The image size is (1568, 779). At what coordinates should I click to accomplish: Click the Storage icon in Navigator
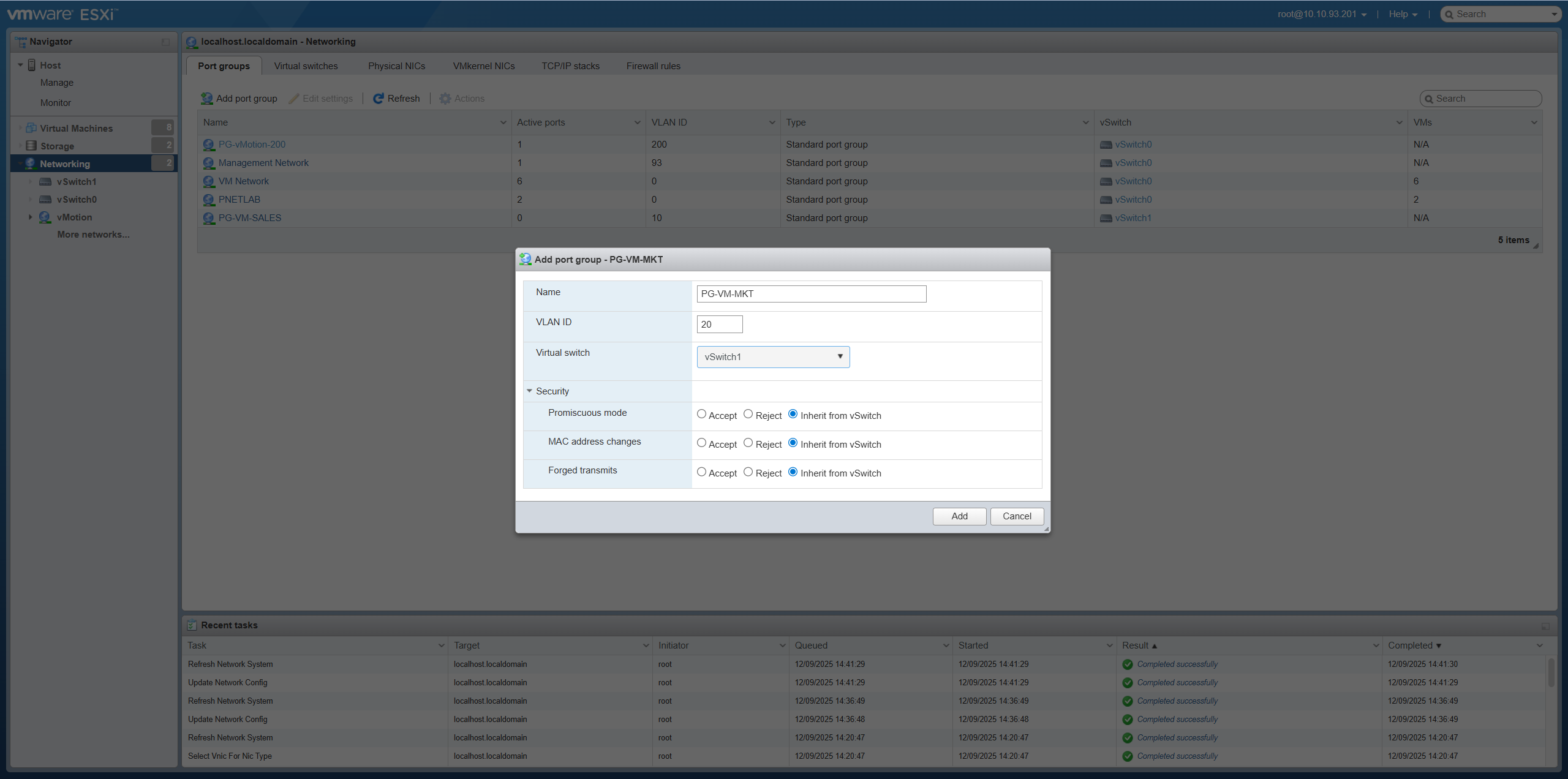tap(31, 146)
